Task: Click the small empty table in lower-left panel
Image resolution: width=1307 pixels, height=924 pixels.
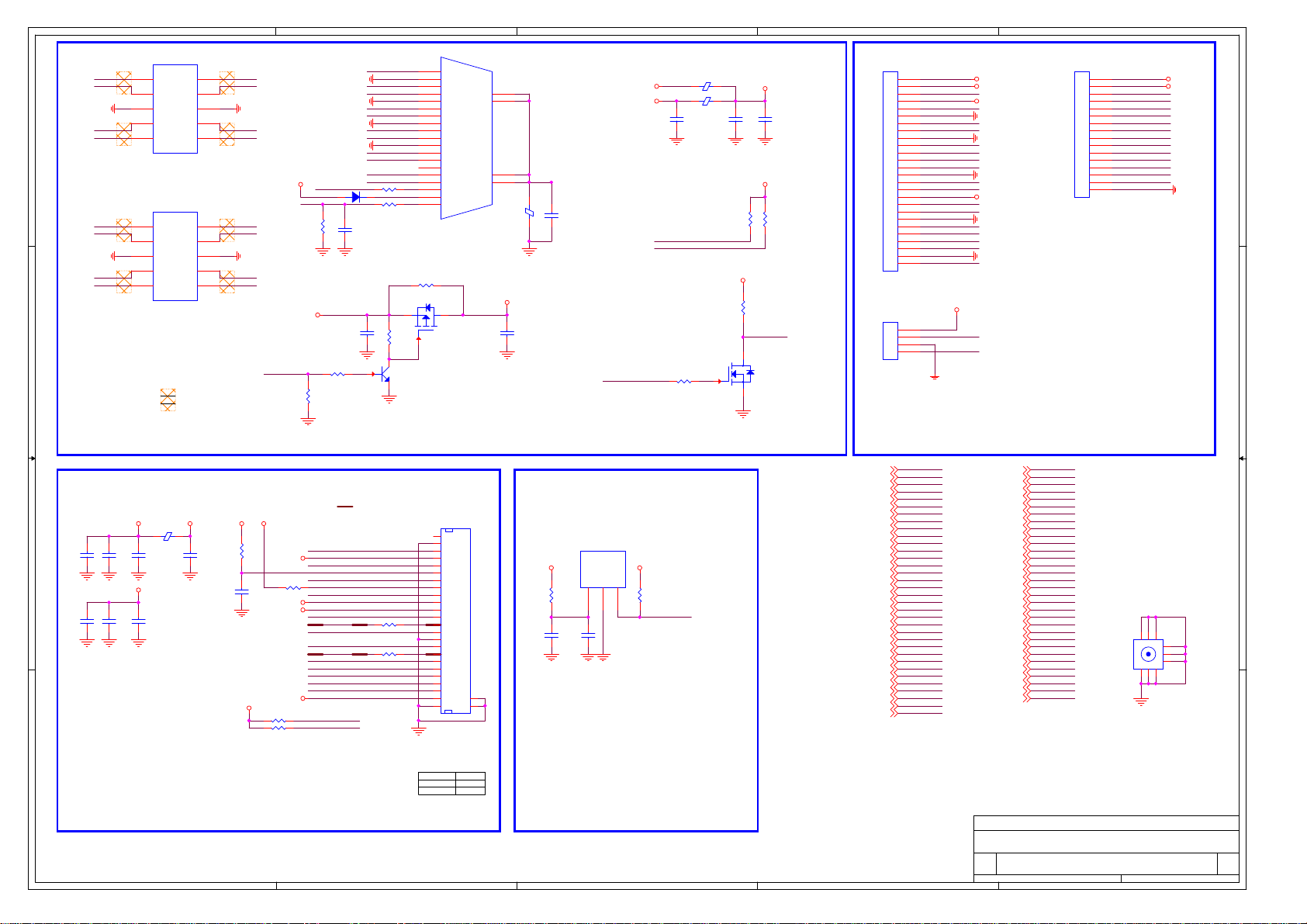Action: (x=451, y=784)
